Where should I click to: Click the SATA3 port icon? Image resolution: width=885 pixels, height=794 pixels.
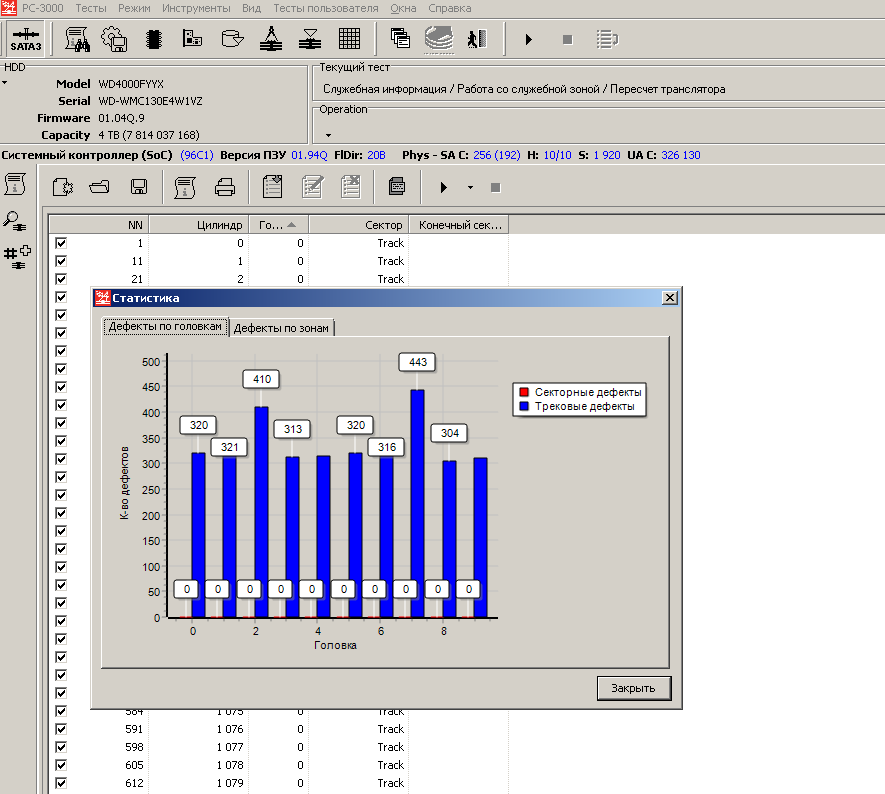[x=25, y=39]
